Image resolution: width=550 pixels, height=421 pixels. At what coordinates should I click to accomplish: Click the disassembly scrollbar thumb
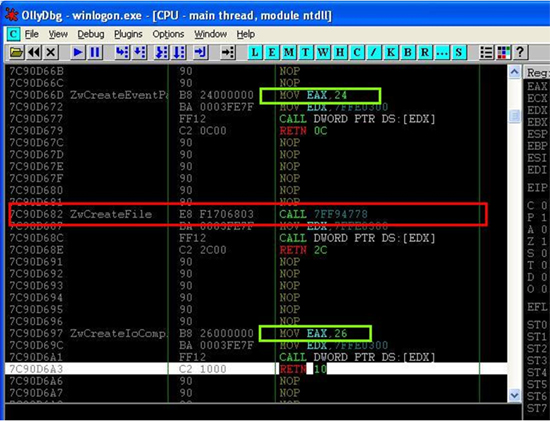(x=514, y=116)
